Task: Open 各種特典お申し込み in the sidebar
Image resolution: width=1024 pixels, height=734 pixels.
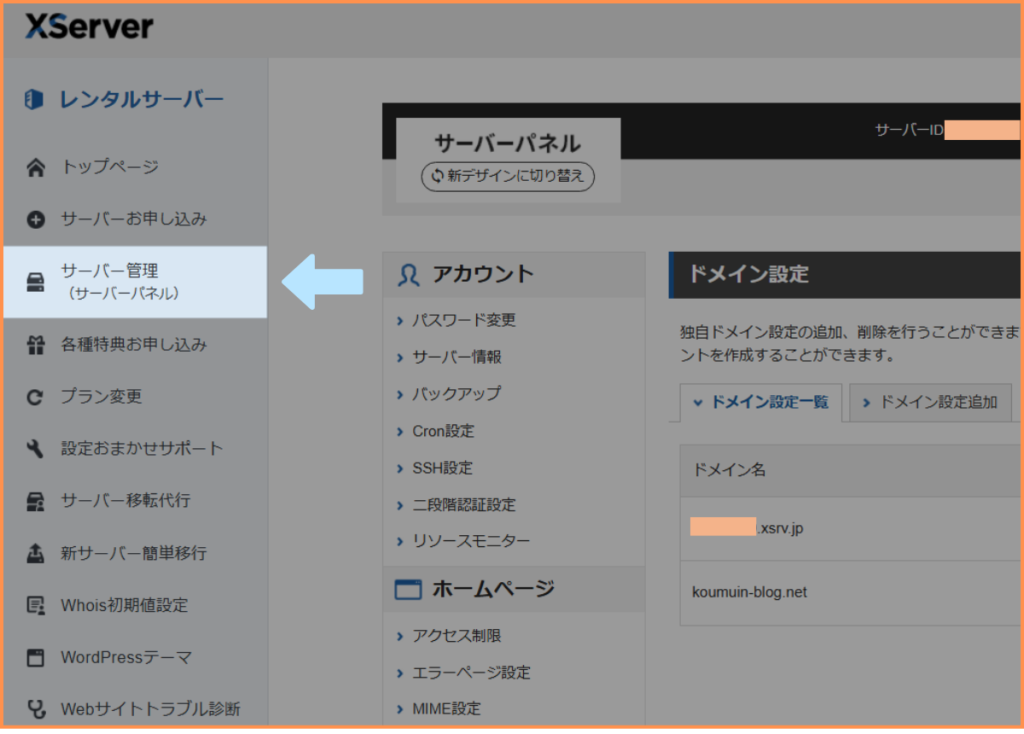Action: [x=135, y=345]
